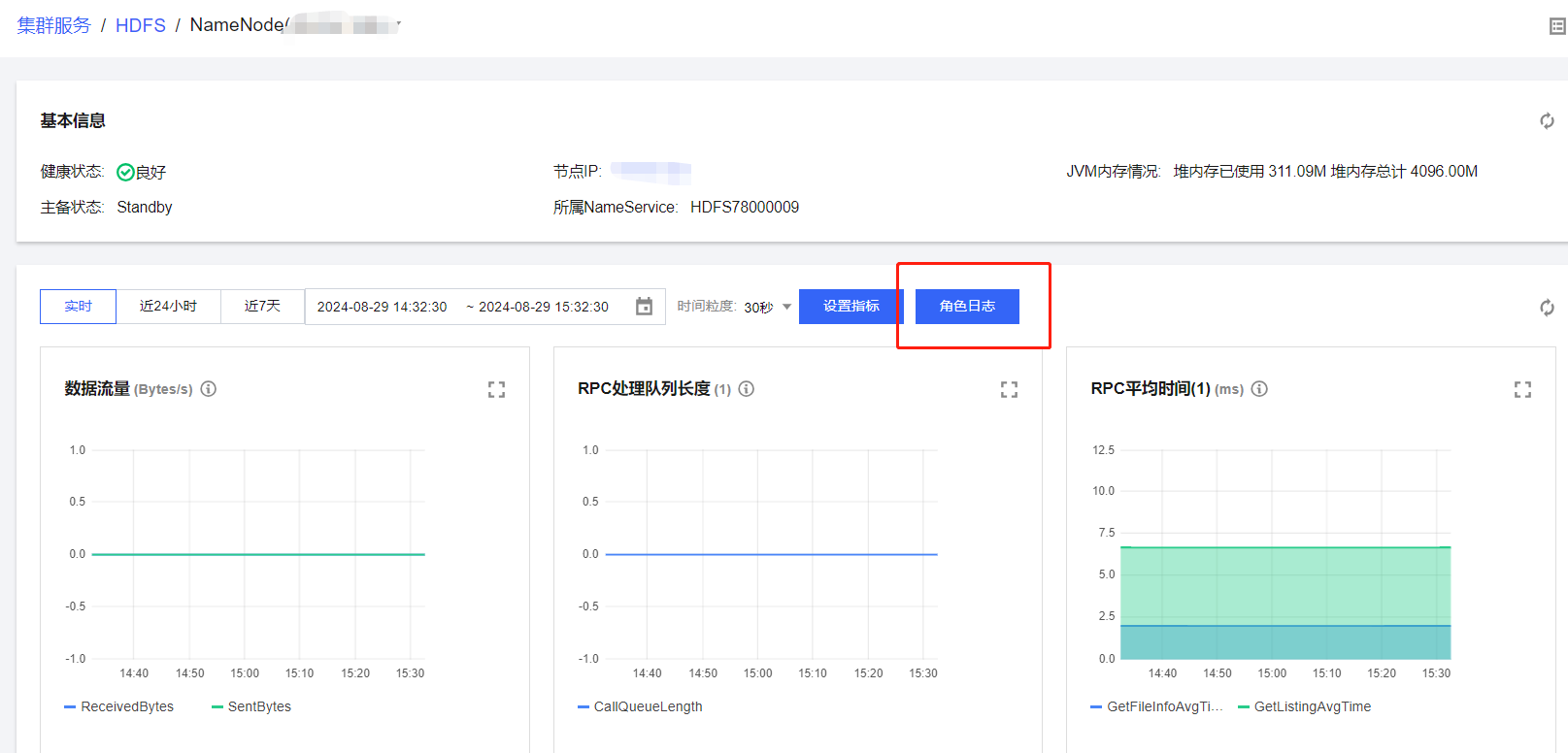The height and width of the screenshot is (753, 1568).
Task: Click the 设置指标 button
Action: [851, 307]
